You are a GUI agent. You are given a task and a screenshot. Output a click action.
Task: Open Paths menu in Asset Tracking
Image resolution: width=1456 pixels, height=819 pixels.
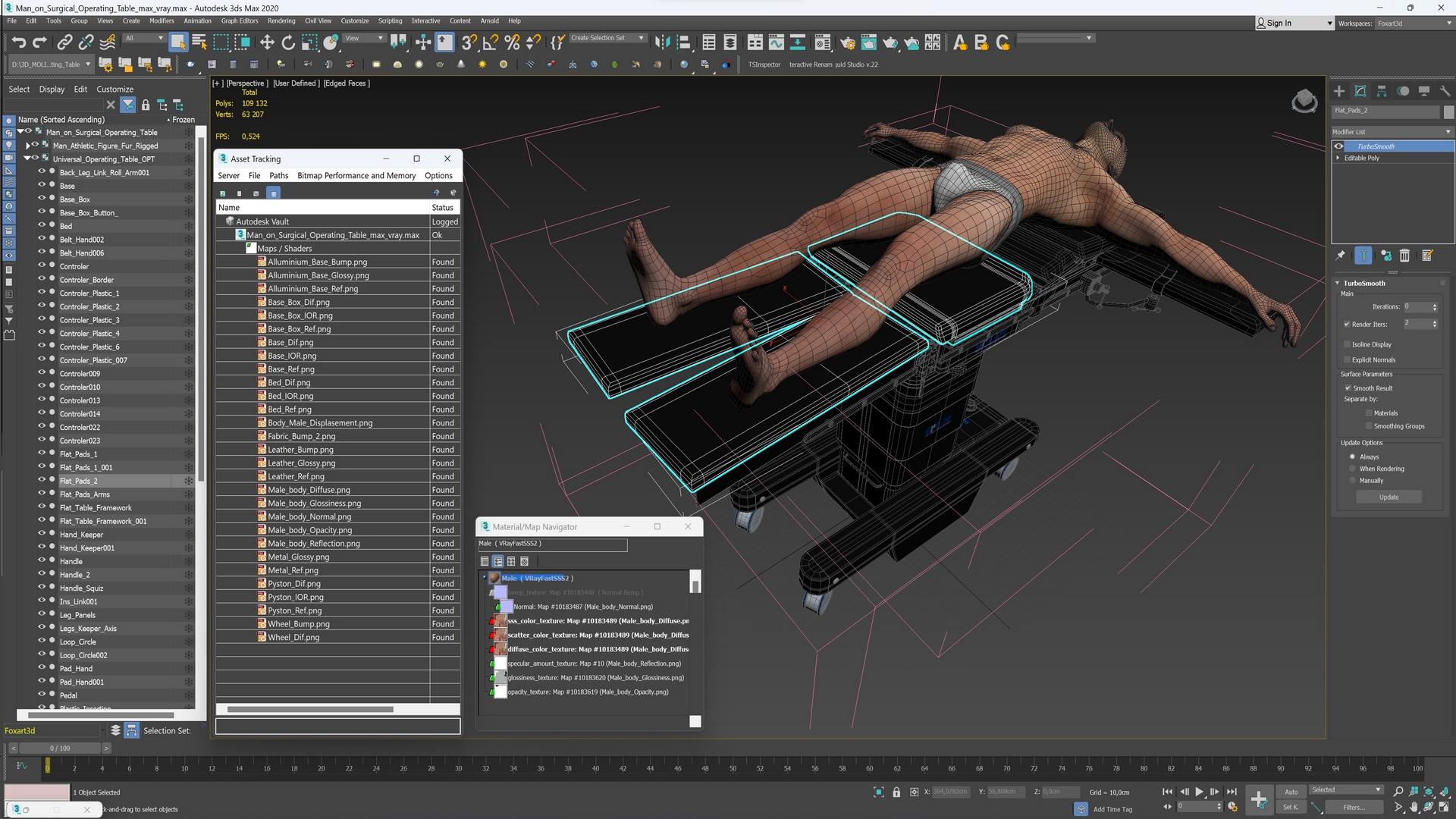(x=279, y=175)
